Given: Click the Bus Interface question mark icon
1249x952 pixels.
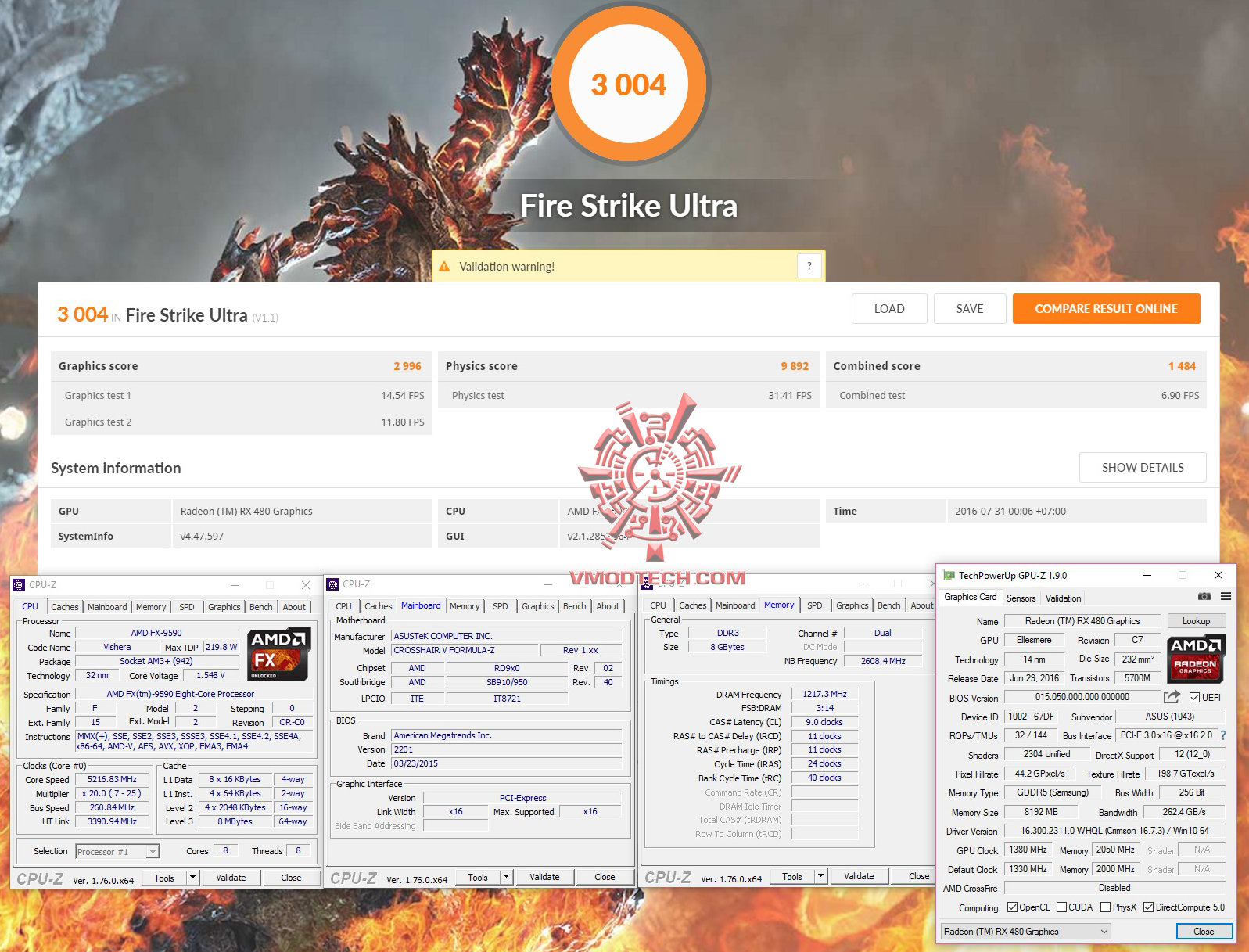Looking at the screenshot, I should coord(1223,735).
